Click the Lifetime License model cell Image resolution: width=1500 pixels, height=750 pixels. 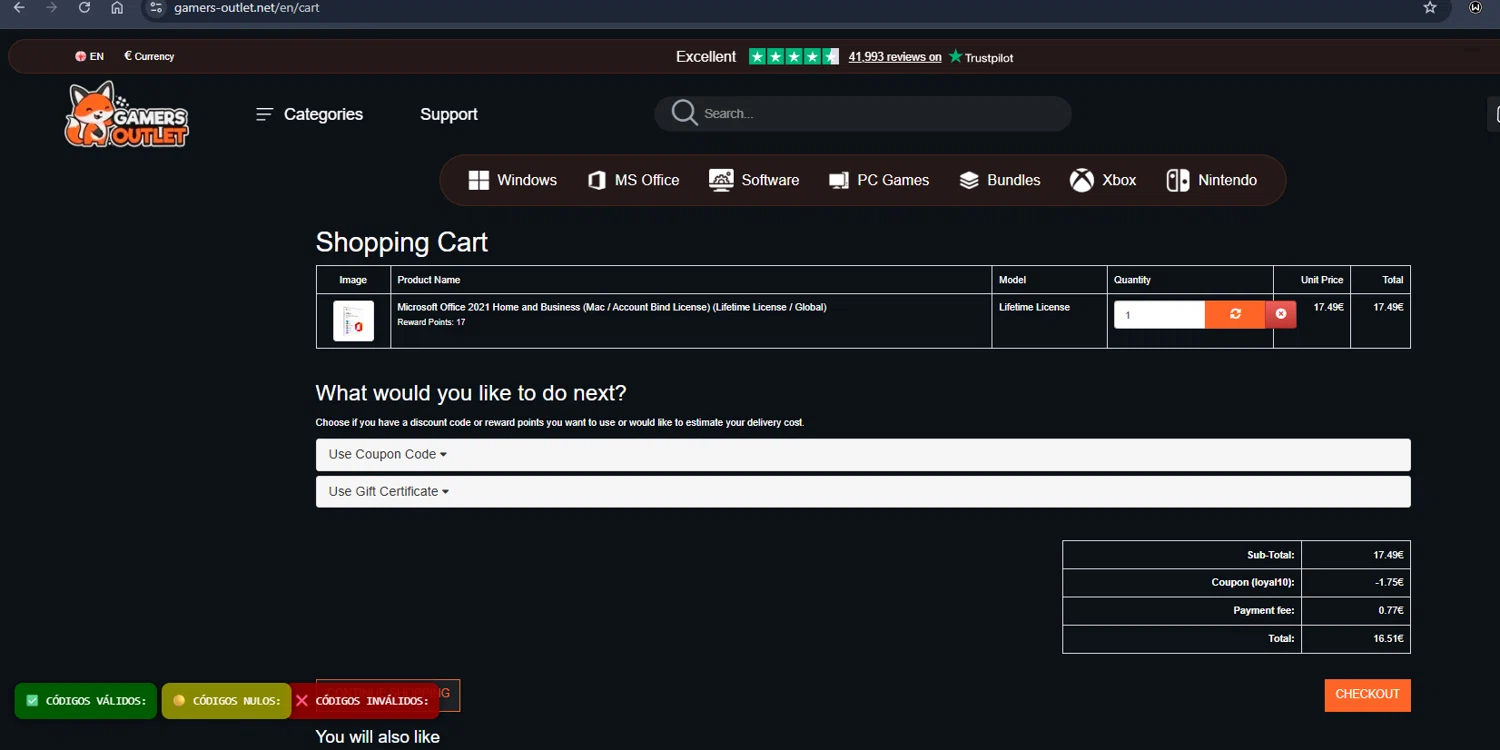click(x=1034, y=307)
